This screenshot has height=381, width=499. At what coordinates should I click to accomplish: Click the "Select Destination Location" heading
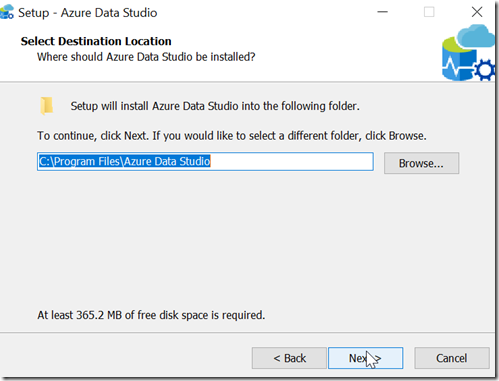point(96,41)
